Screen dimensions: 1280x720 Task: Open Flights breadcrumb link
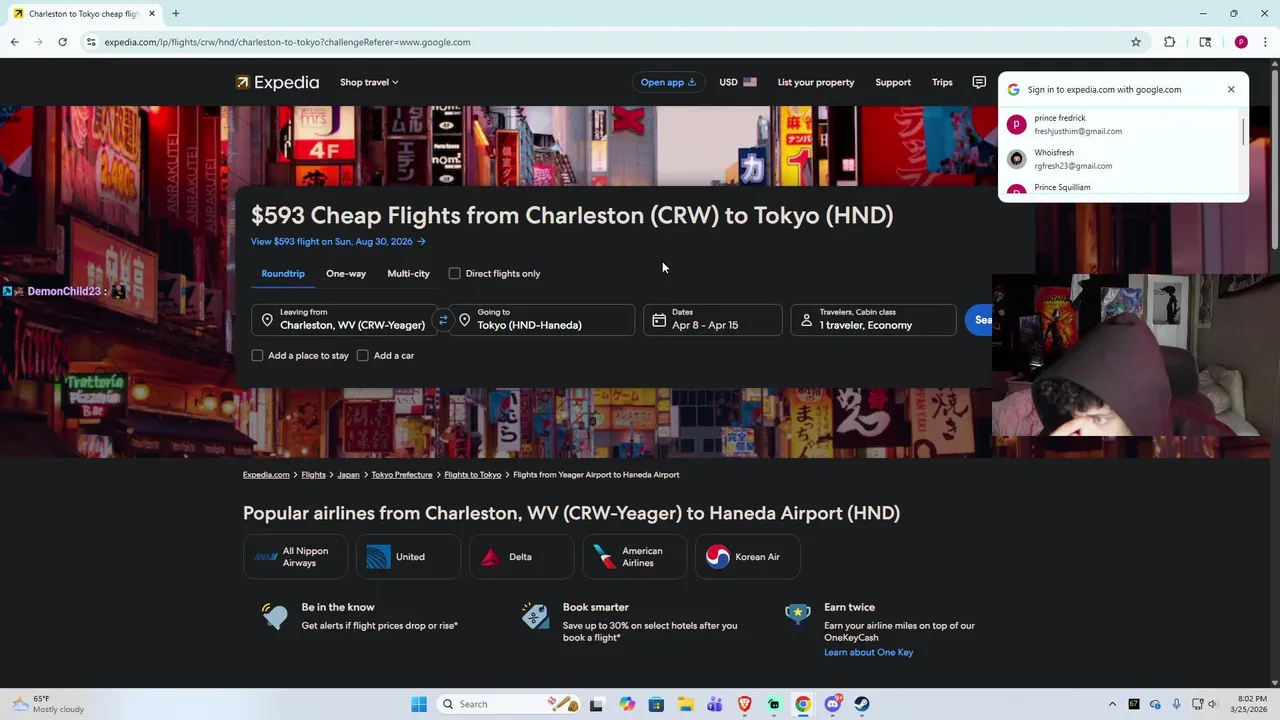(313, 474)
